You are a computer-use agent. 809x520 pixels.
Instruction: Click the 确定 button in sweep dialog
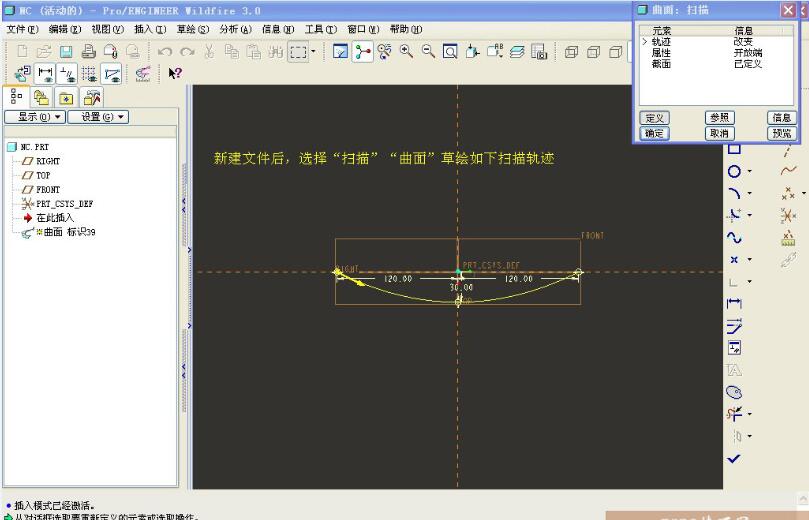pos(654,134)
